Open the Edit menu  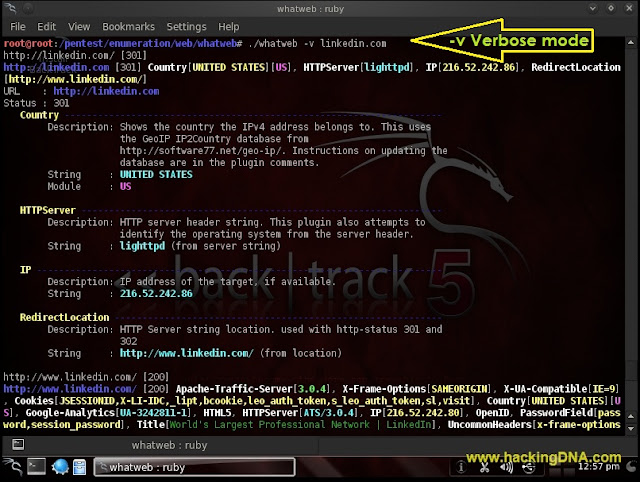click(x=47, y=27)
